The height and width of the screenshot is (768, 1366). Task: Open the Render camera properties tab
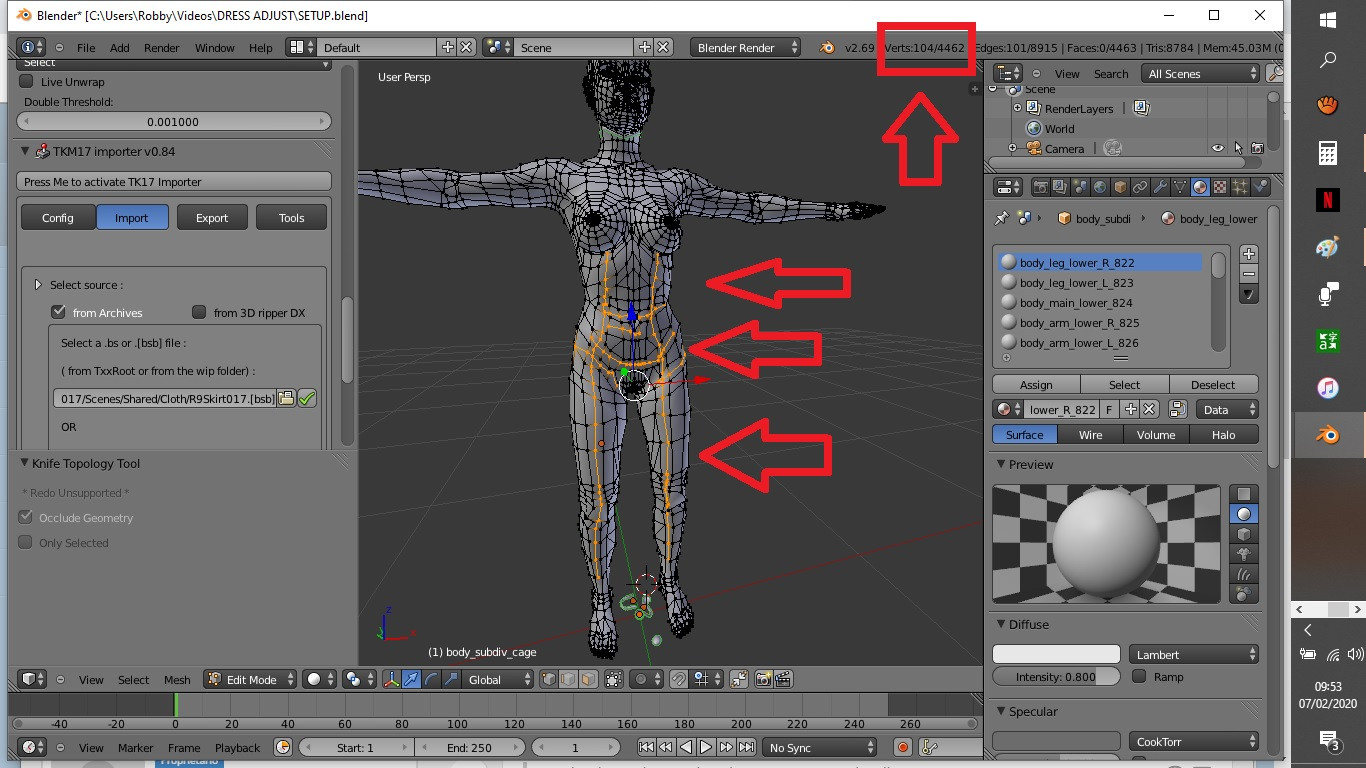[x=1040, y=187]
